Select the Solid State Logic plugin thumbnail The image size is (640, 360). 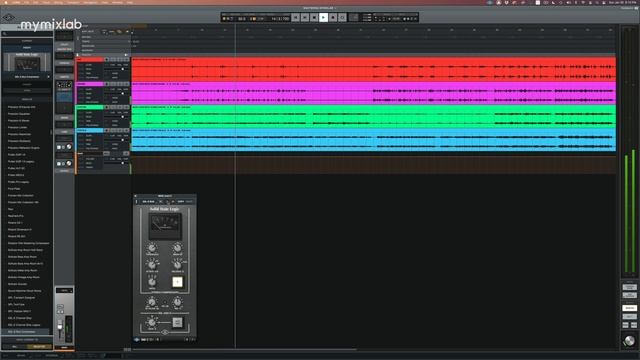pyautogui.click(x=27, y=62)
